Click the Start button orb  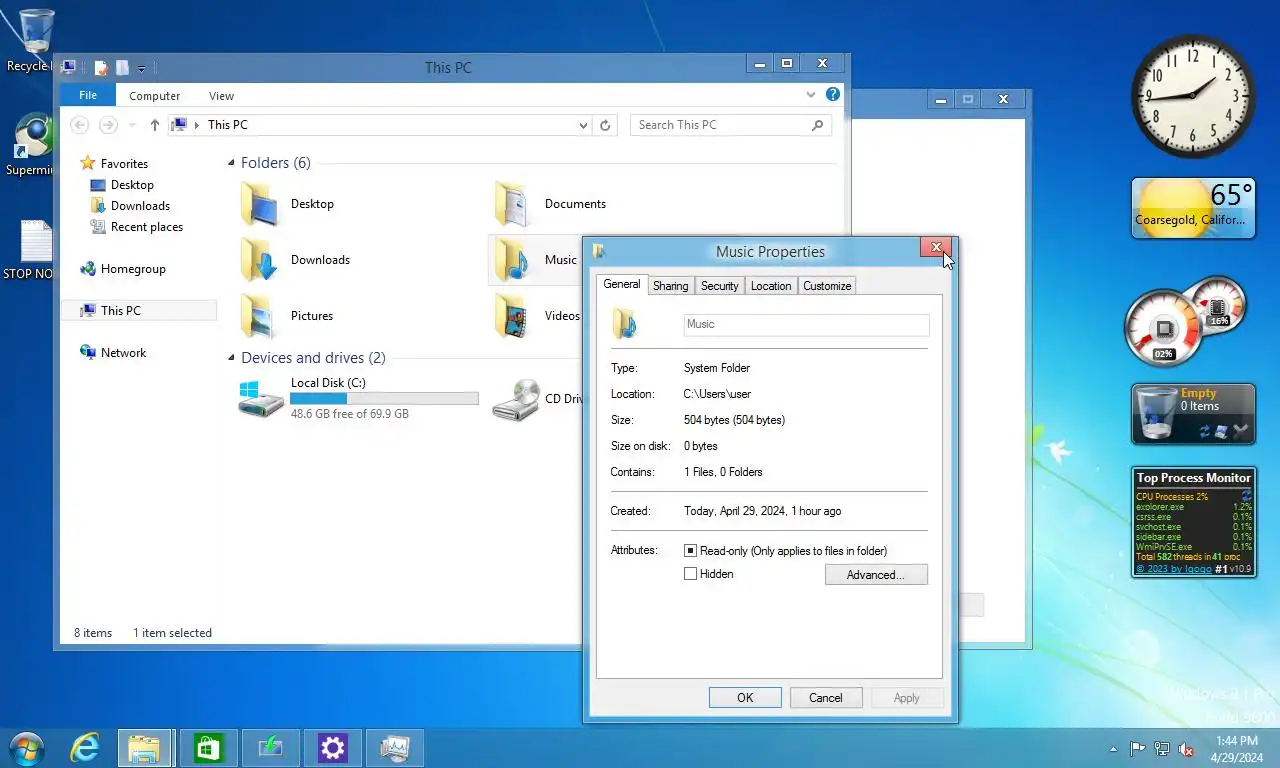25,748
